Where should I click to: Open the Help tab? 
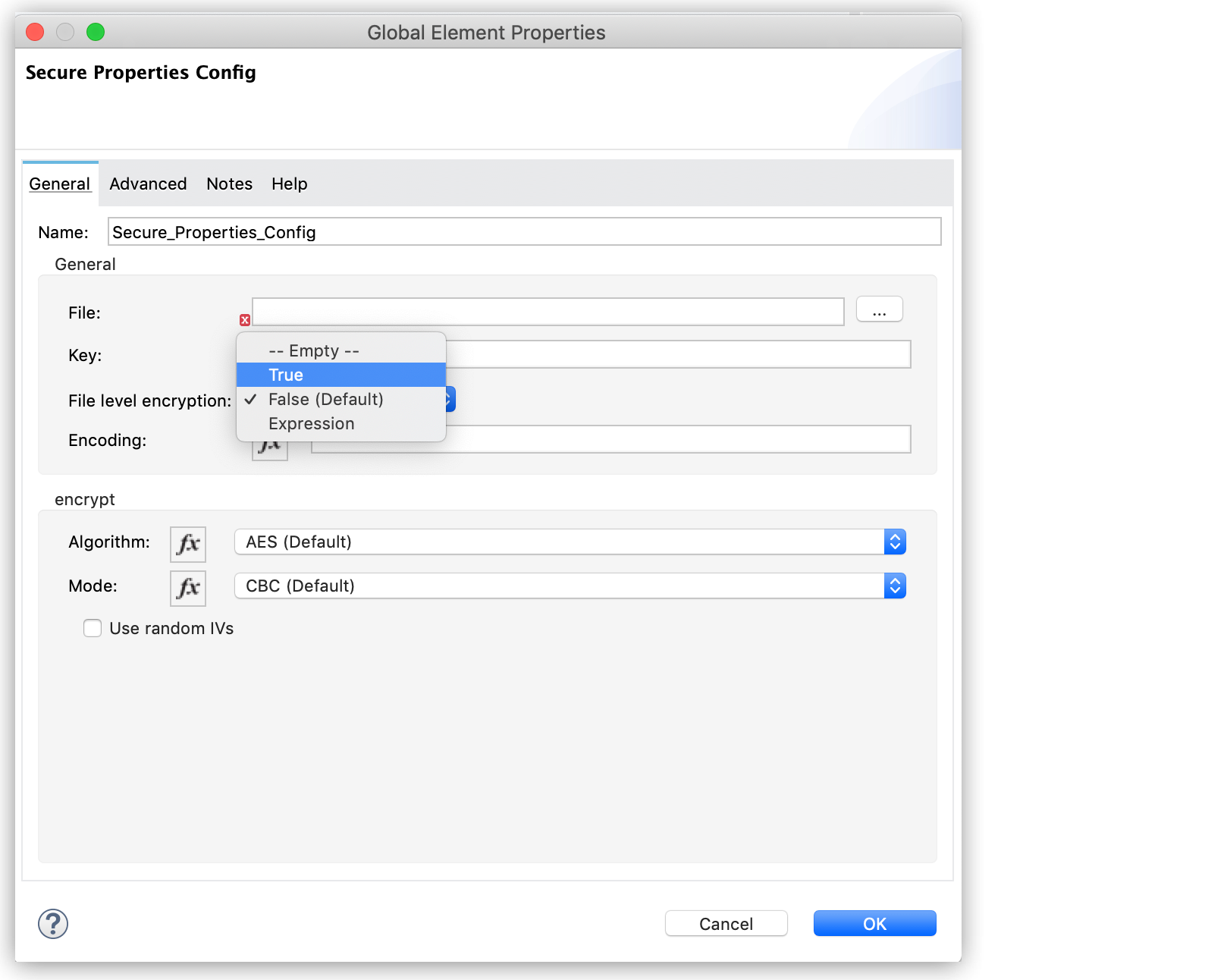[289, 184]
